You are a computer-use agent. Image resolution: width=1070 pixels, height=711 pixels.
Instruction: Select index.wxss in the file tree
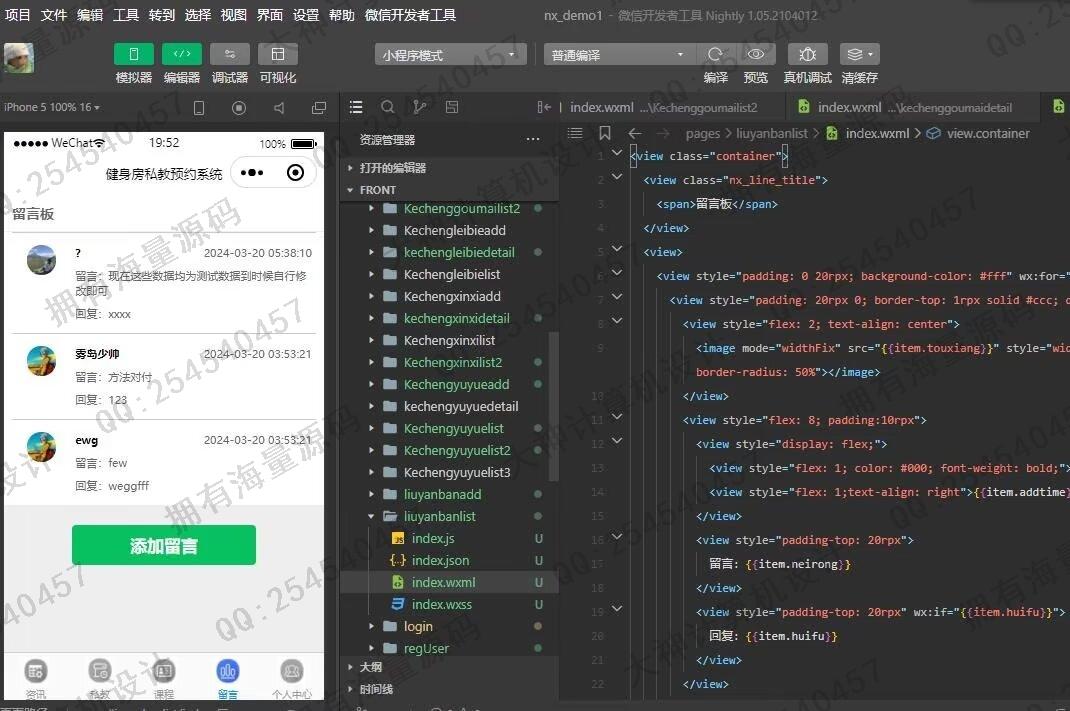[441, 605]
